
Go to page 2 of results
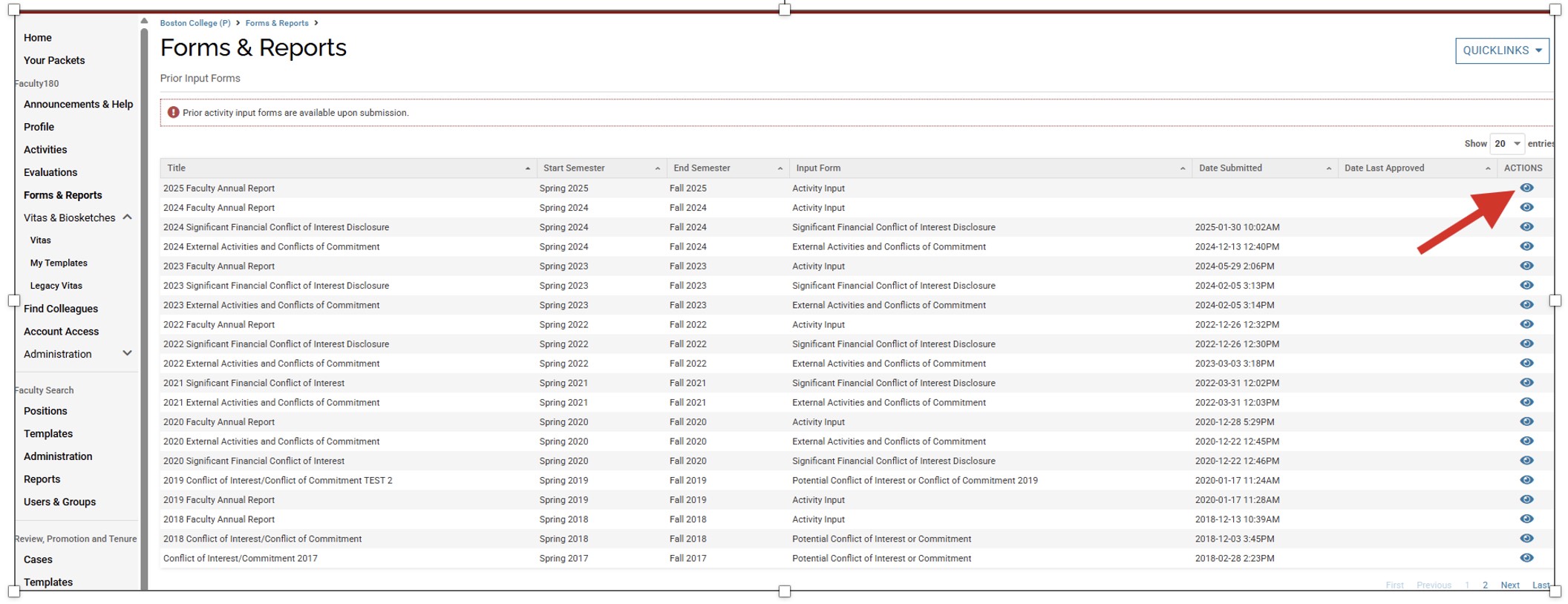1485,585
